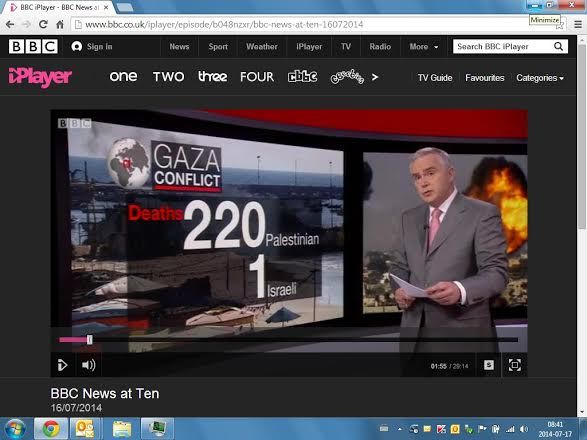Select the BBC One channel
The height and width of the screenshot is (440, 587).
pyautogui.click(x=123, y=77)
